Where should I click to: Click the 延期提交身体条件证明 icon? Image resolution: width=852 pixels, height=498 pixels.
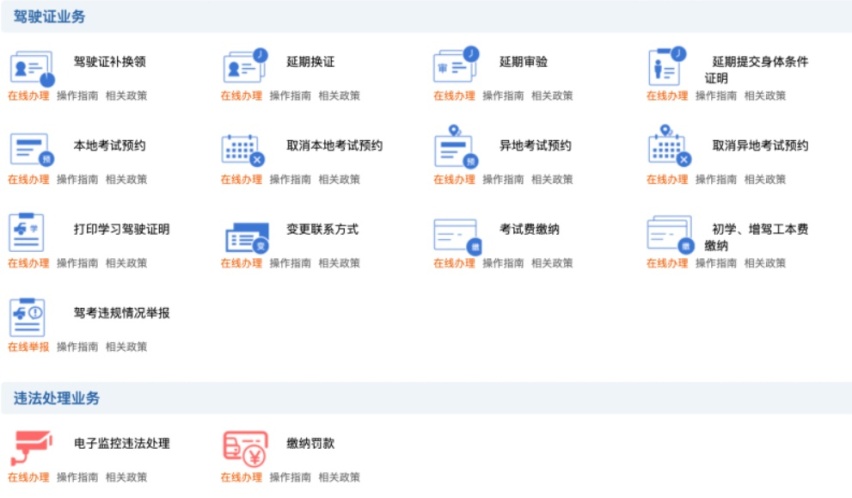(667, 66)
